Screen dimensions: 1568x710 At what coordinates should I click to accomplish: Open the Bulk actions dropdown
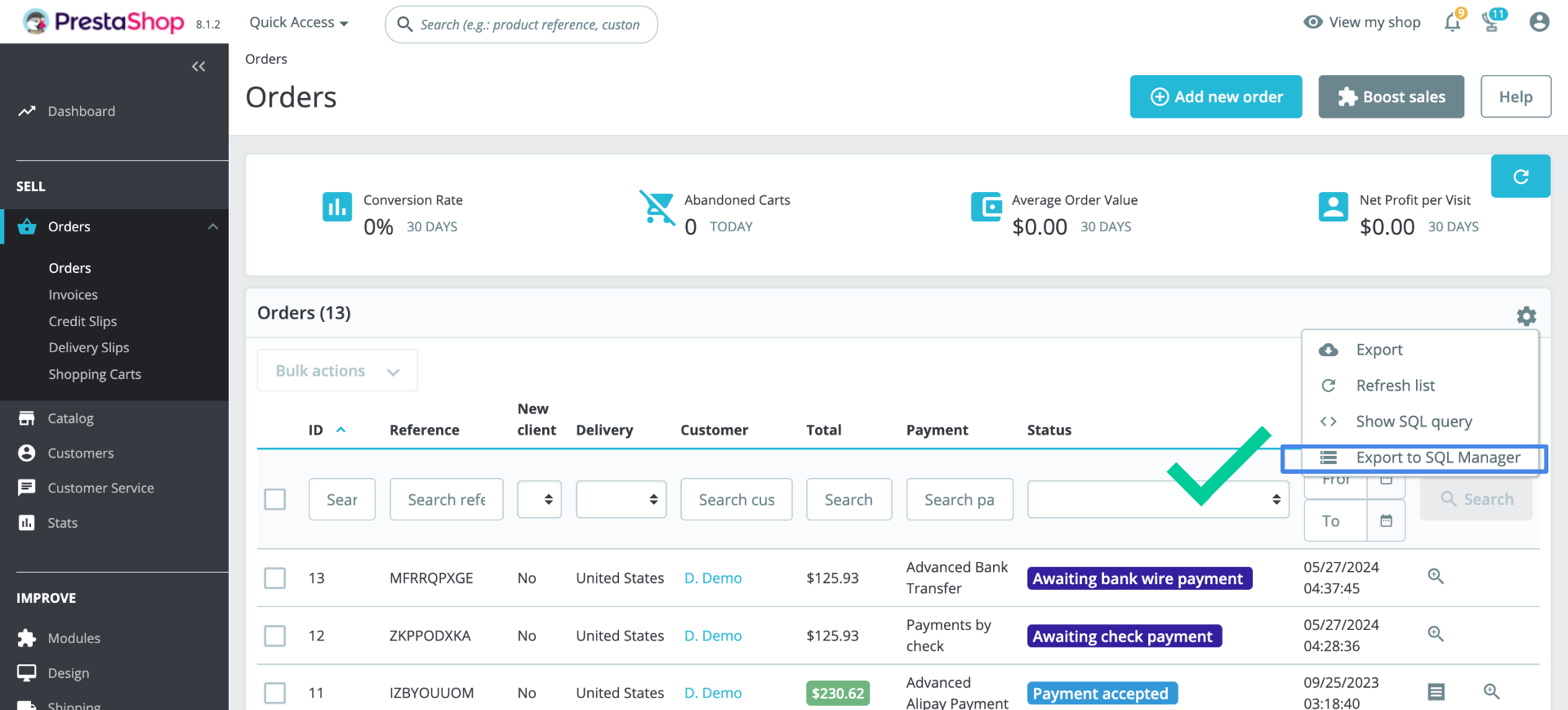(x=337, y=371)
